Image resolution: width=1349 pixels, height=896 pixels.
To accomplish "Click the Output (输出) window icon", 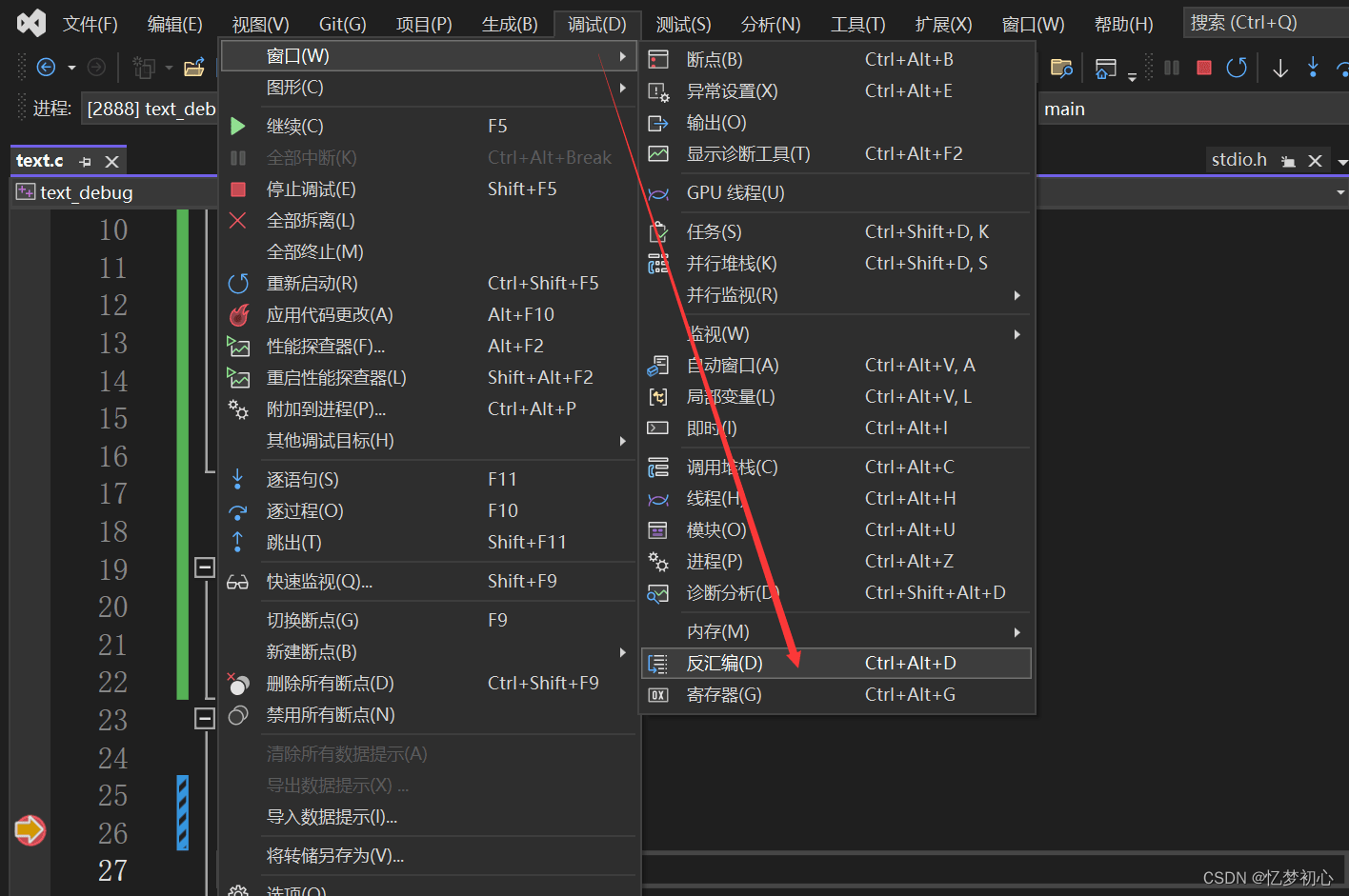I will point(658,123).
